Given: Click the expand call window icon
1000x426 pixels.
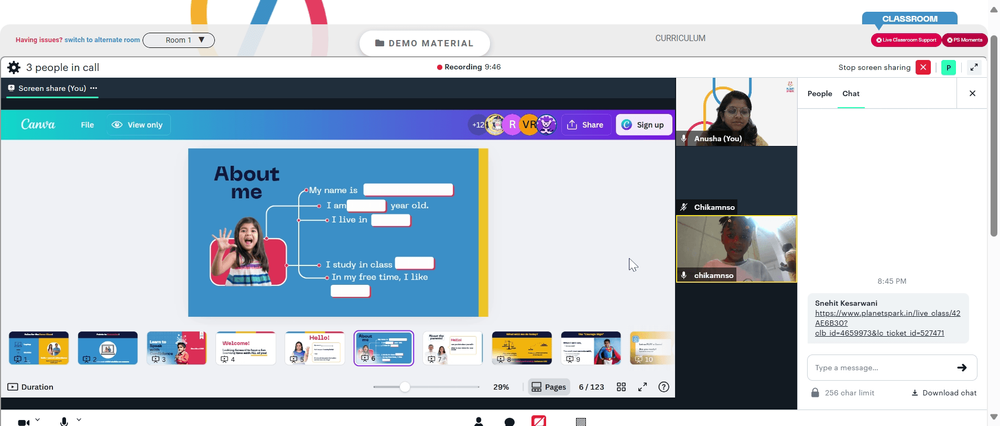Looking at the screenshot, I should tap(974, 68).
